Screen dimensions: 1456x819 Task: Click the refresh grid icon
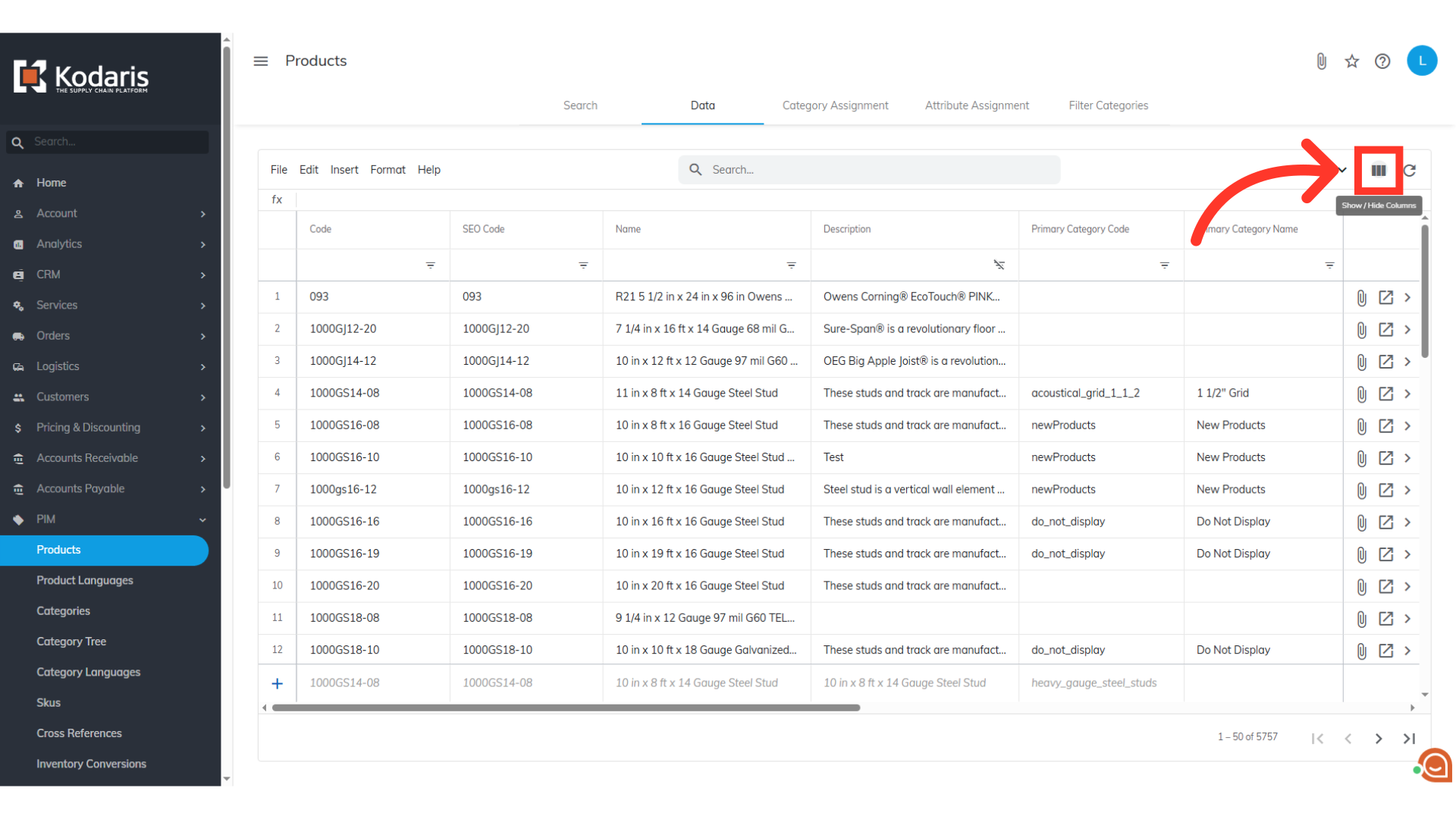click(1410, 171)
